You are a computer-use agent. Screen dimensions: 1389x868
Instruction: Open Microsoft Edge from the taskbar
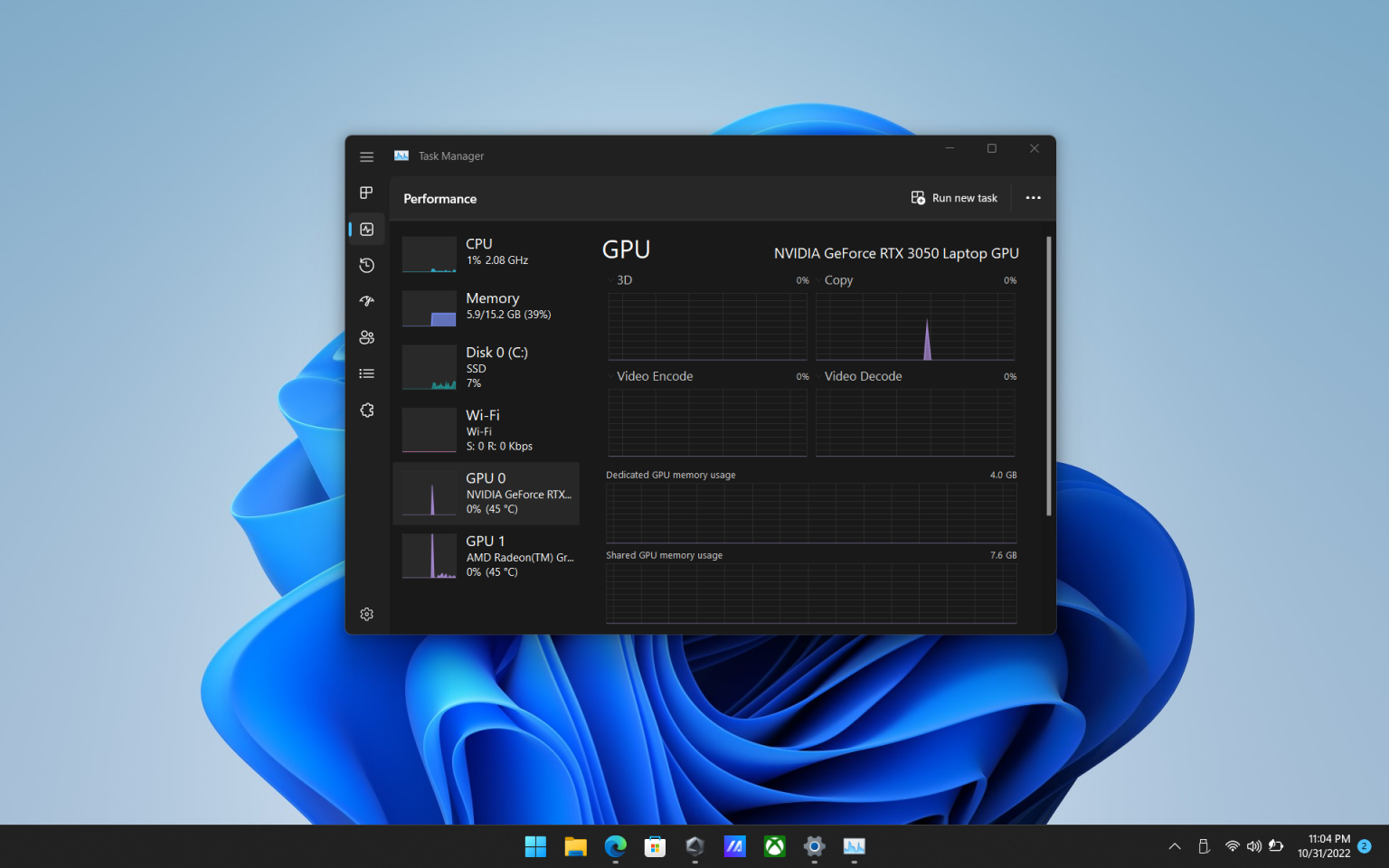615,846
